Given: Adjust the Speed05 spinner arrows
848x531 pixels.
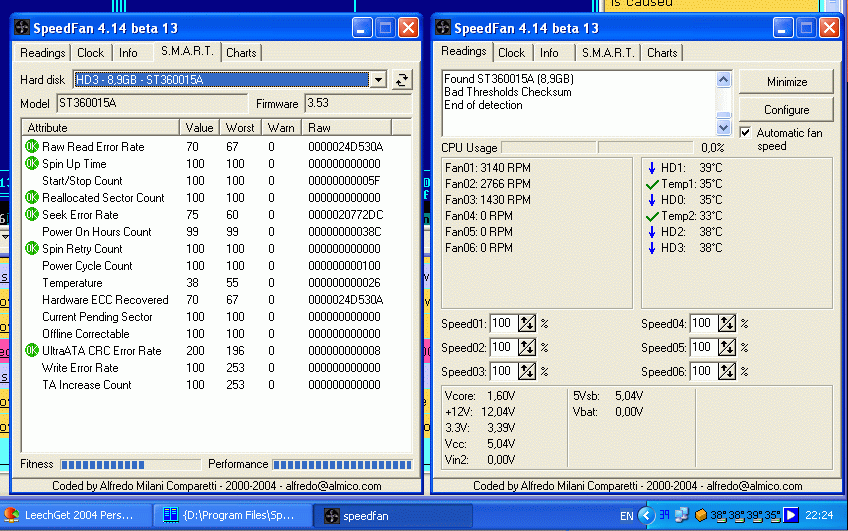Looking at the screenshot, I should click(727, 347).
